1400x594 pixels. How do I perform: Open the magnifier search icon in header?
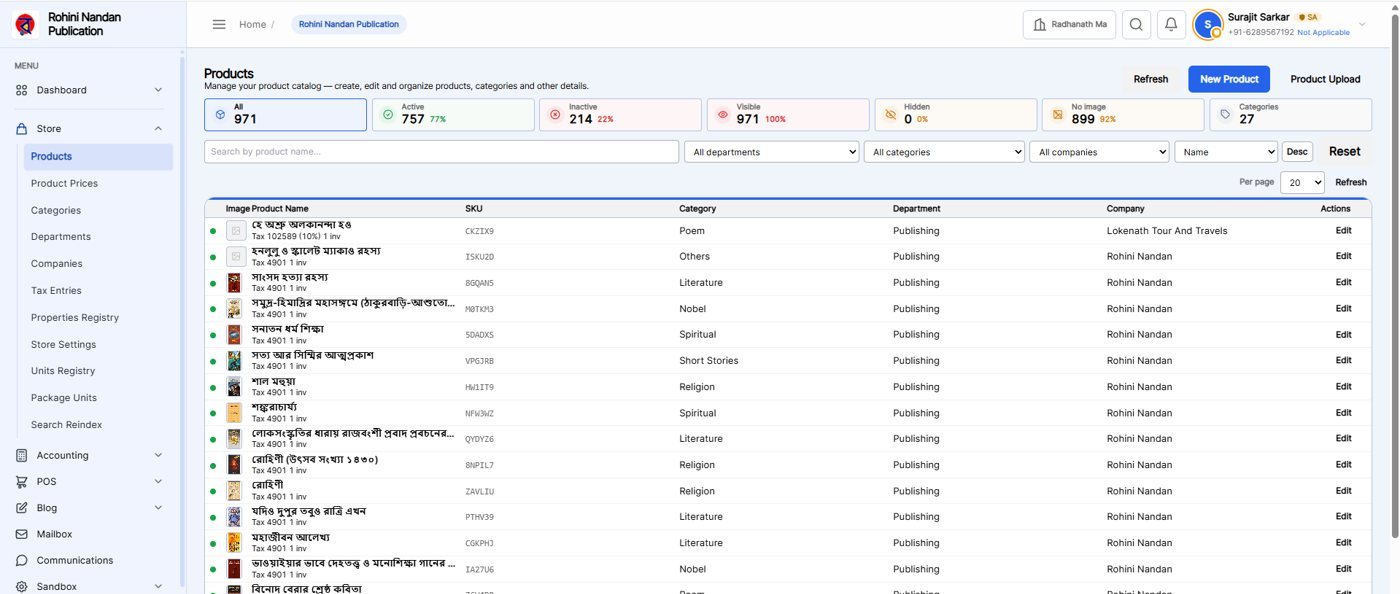pos(1136,25)
